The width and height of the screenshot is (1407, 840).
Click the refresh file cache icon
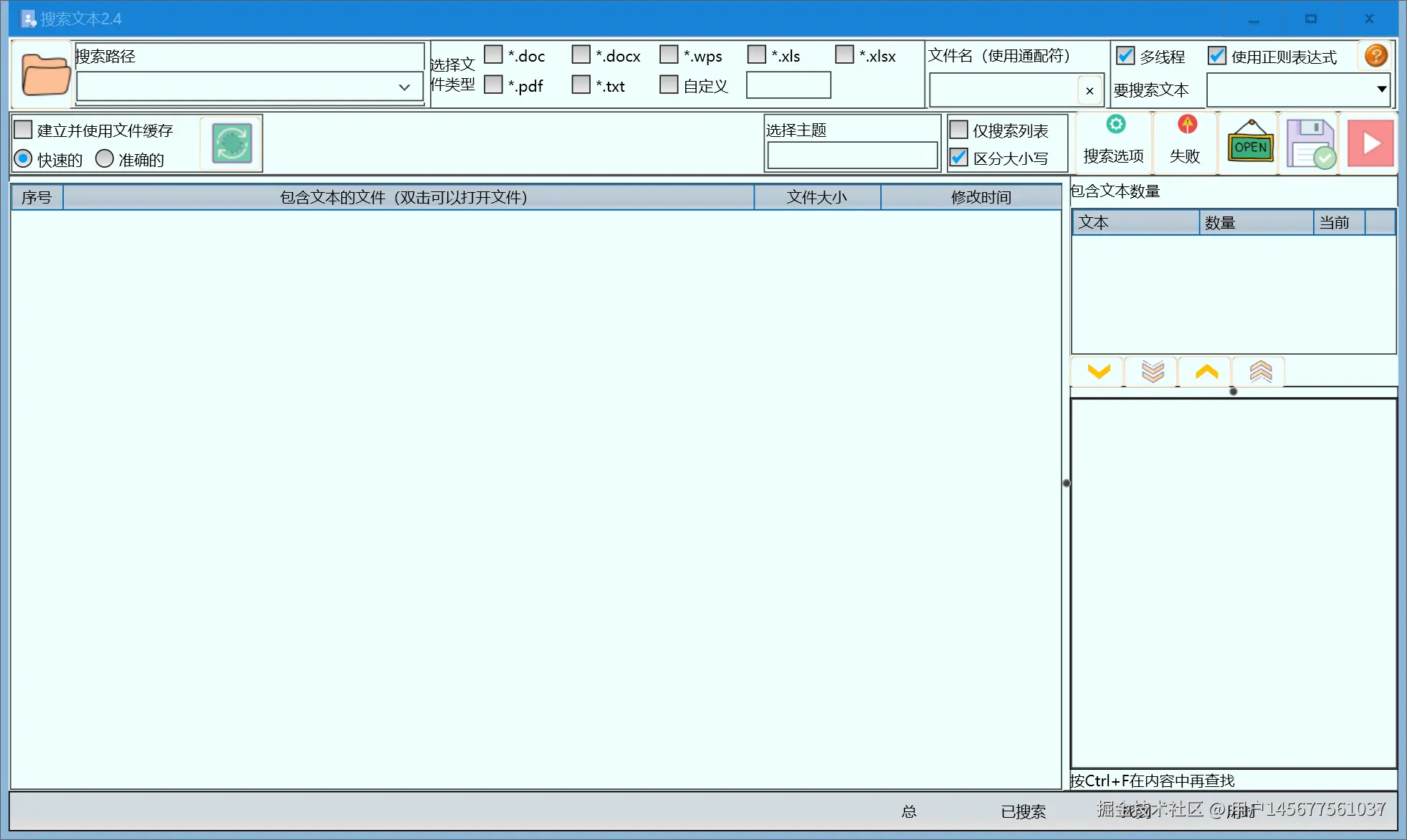pyautogui.click(x=232, y=143)
